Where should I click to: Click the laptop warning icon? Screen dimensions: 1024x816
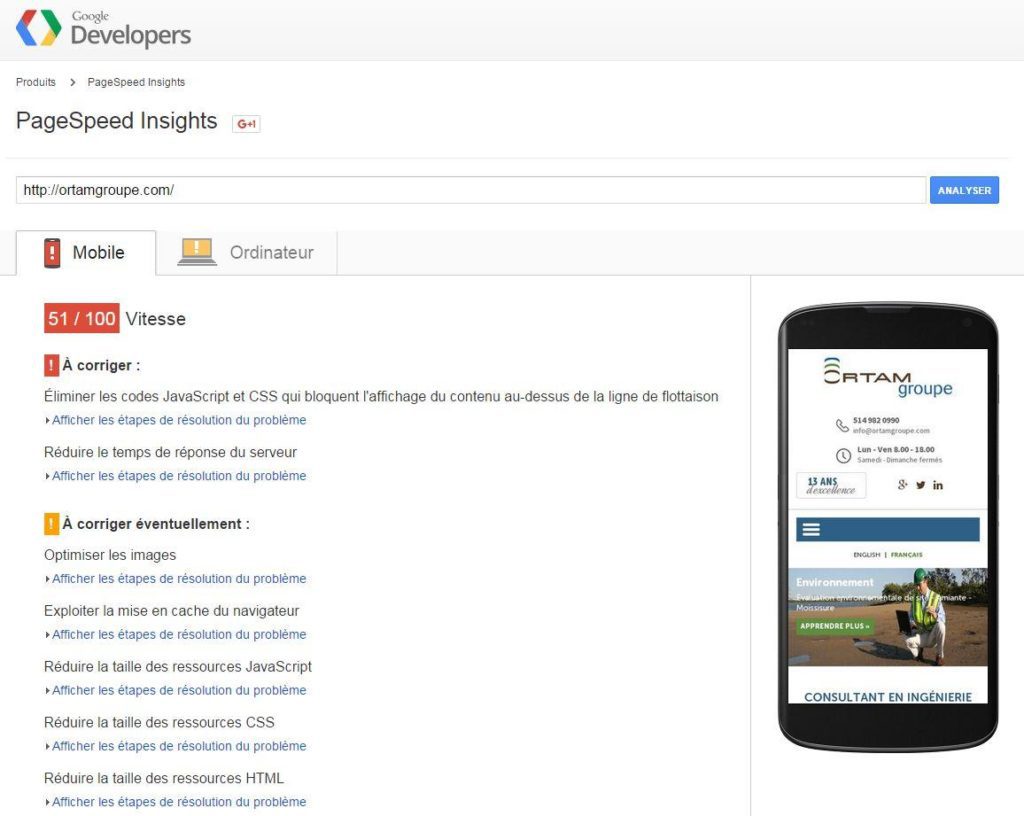point(197,252)
